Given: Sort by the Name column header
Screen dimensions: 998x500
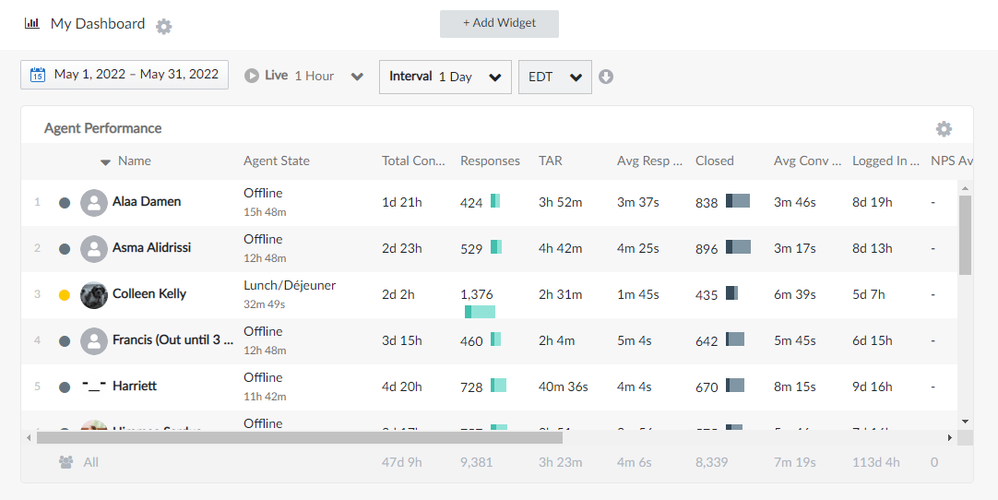Looking at the screenshot, I should [134, 161].
